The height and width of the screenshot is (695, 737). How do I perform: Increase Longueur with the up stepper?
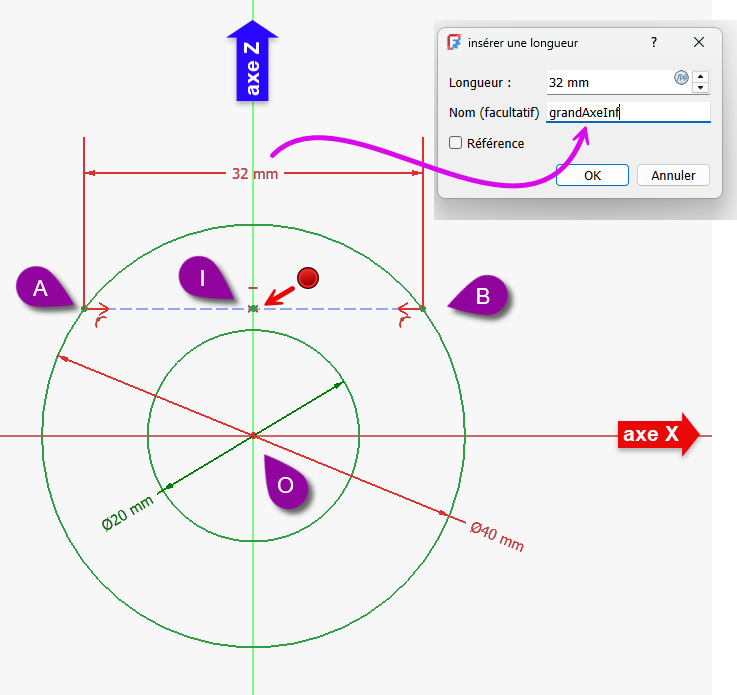click(x=700, y=76)
